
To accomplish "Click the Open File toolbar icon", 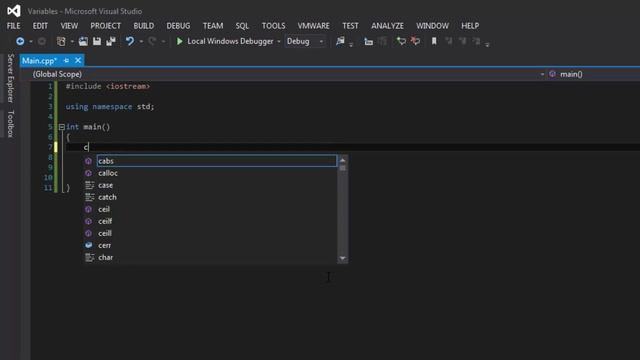I will pos(83,41).
